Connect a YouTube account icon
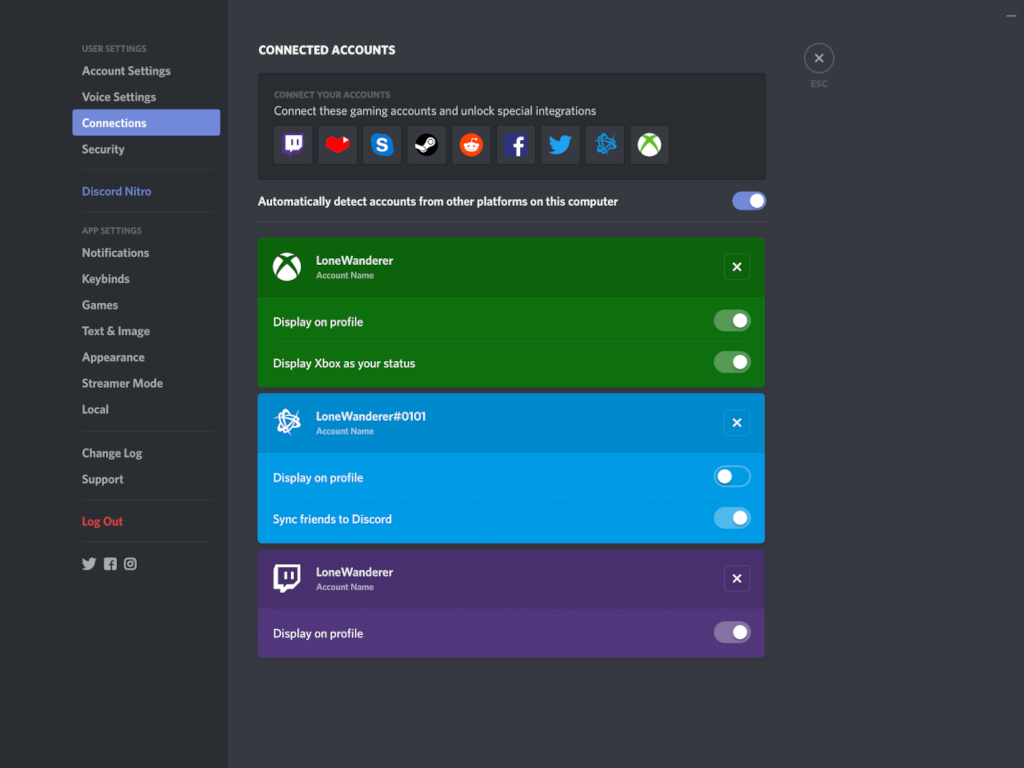 [337, 144]
